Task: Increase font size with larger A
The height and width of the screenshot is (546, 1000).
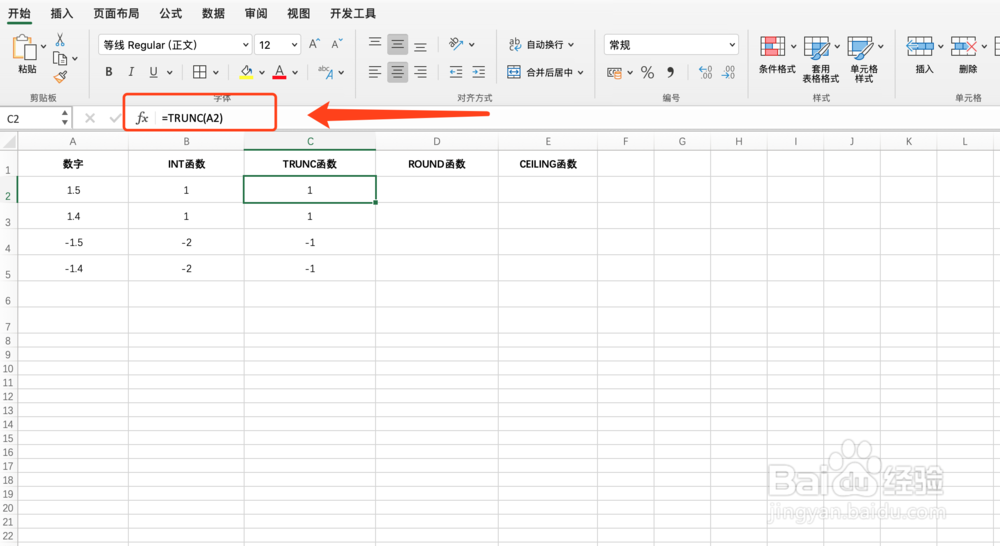Action: pyautogui.click(x=314, y=44)
